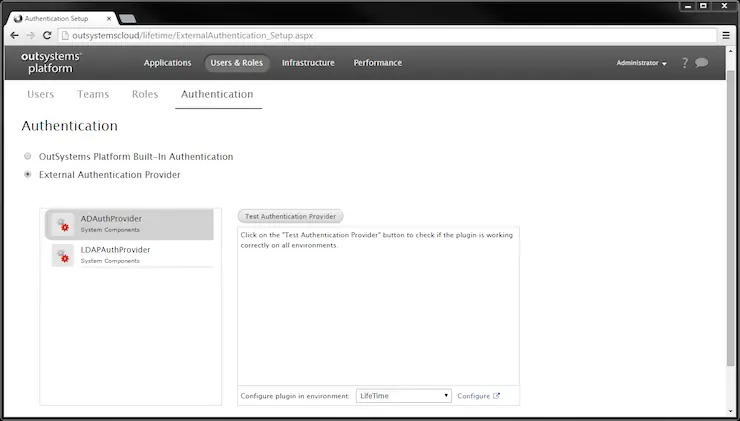The width and height of the screenshot is (740, 421).
Task: Switch to the Roles tab
Action: [x=145, y=94]
